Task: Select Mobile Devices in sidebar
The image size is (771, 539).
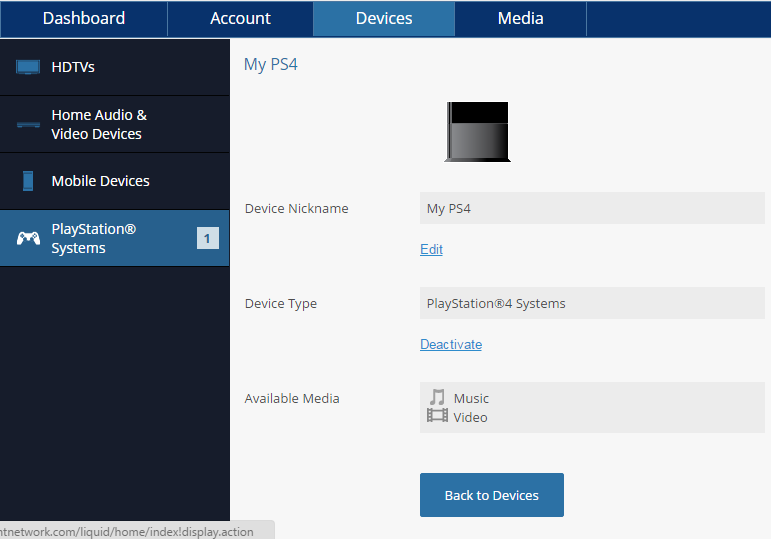Action: pyautogui.click(x=115, y=181)
